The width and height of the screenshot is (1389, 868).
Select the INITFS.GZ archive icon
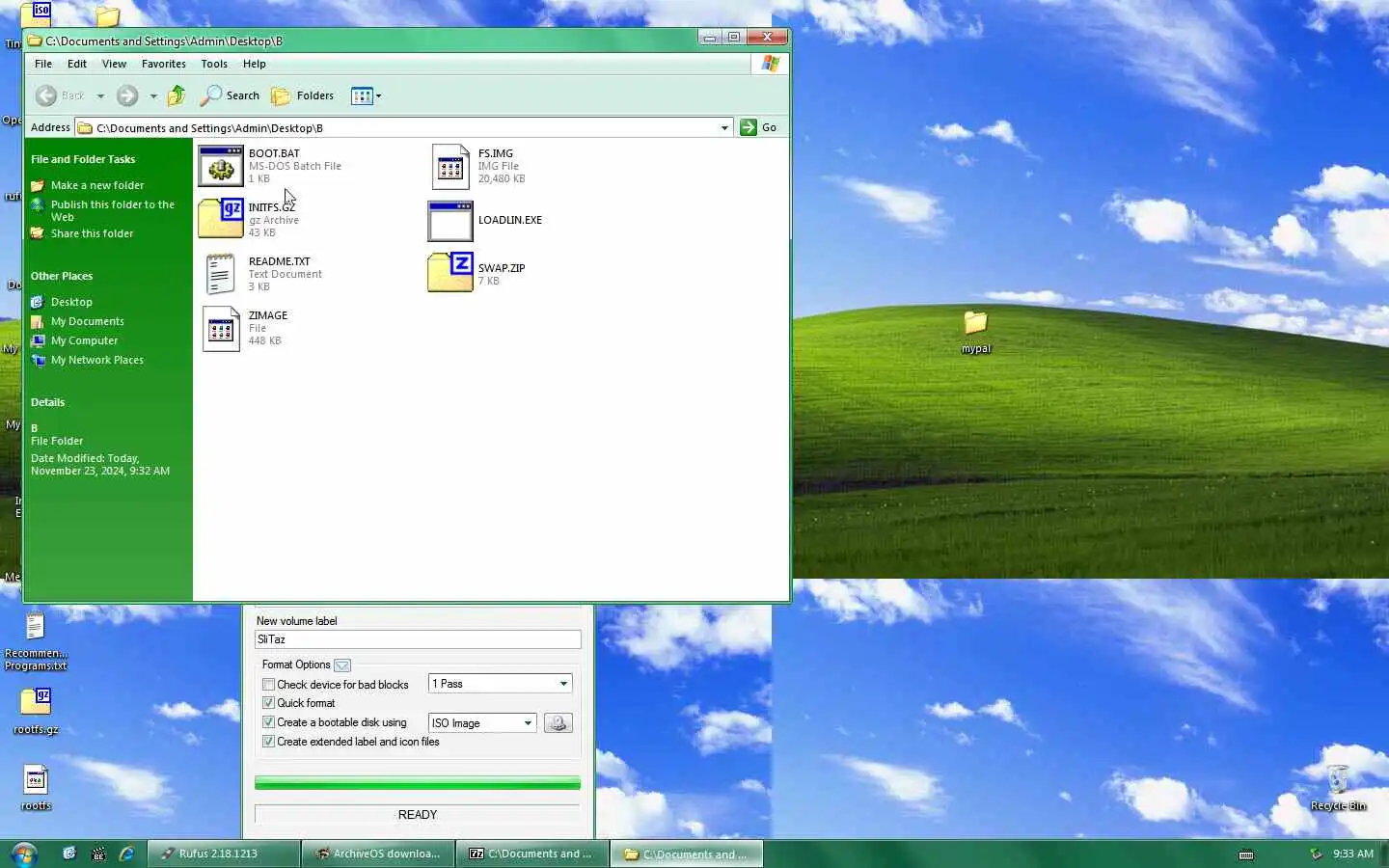(221, 218)
